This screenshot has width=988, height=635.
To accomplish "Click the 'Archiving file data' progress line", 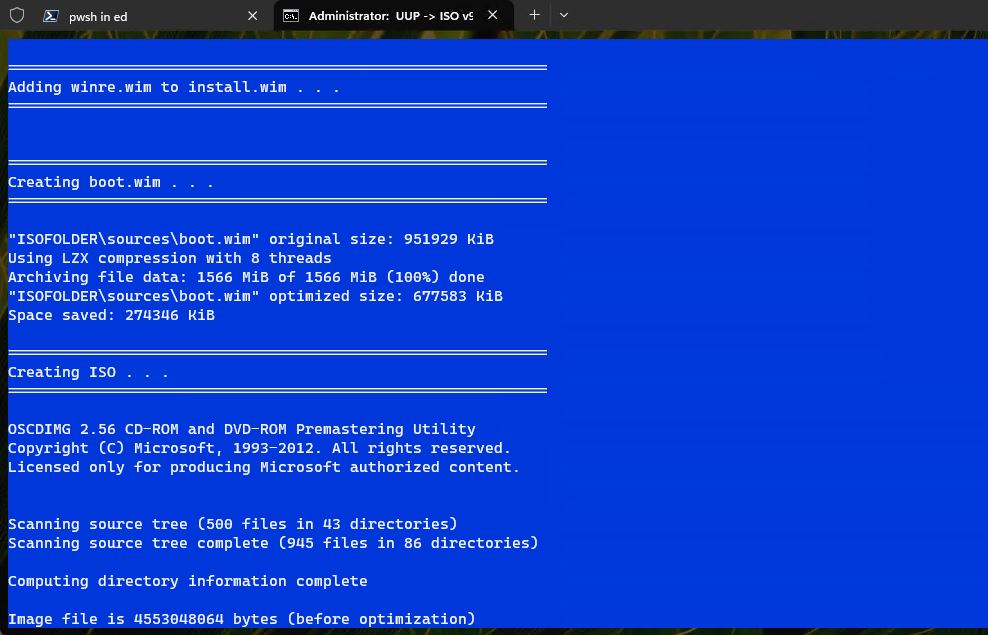I will (x=246, y=277).
